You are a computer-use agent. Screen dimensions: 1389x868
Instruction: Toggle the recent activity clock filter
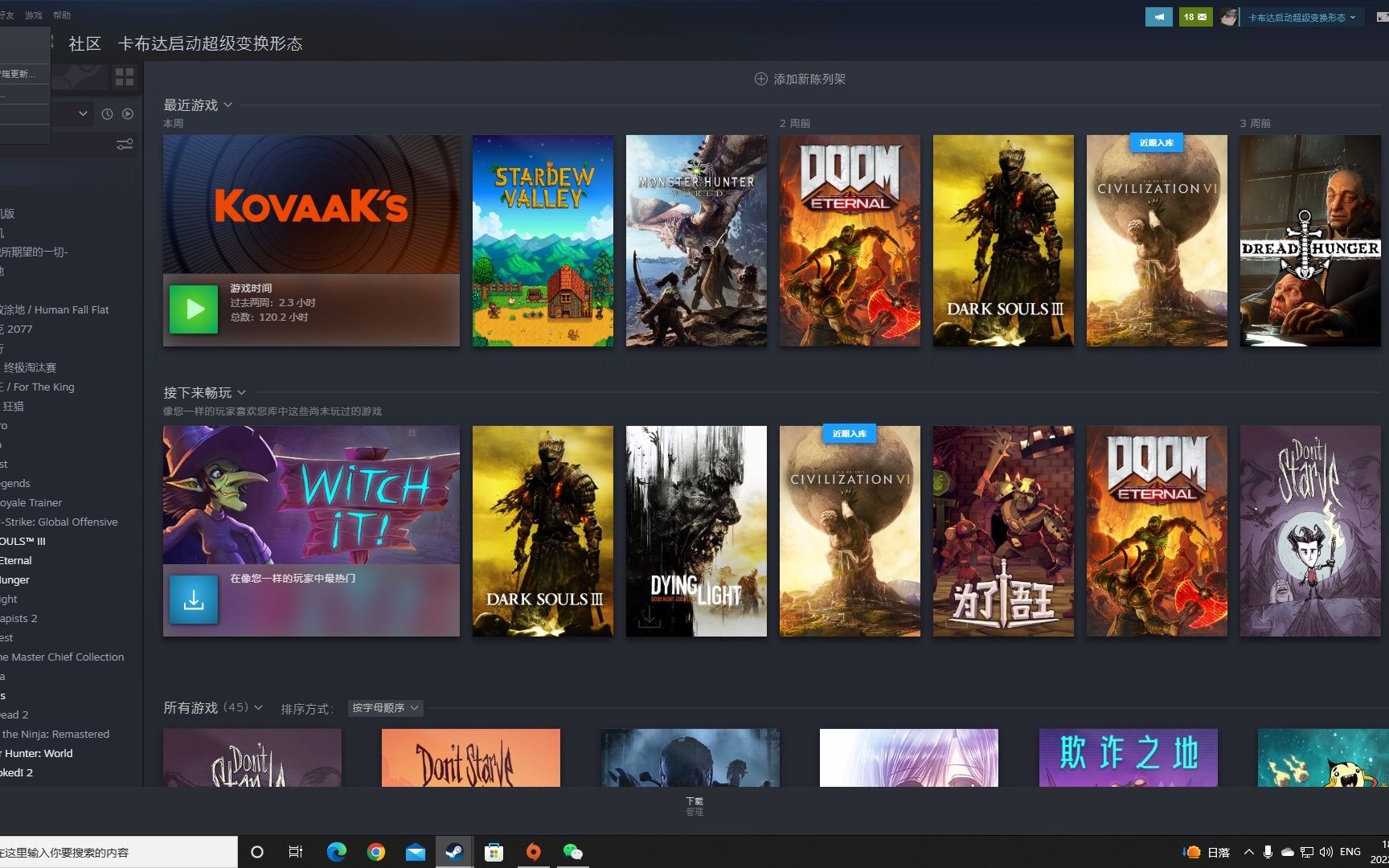pos(107,114)
